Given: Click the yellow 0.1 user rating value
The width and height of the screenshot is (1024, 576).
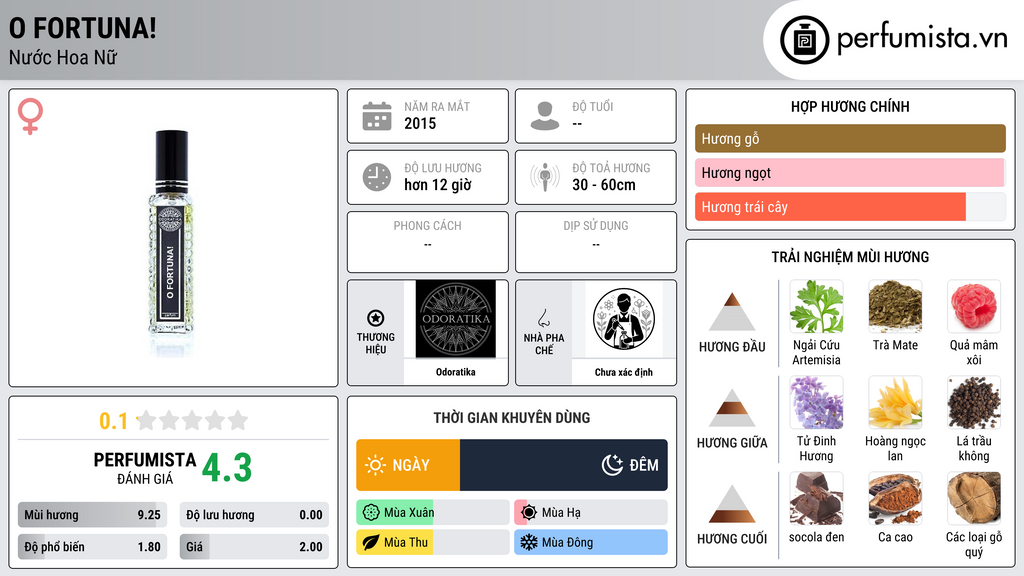Looking at the screenshot, I should 113,421.
